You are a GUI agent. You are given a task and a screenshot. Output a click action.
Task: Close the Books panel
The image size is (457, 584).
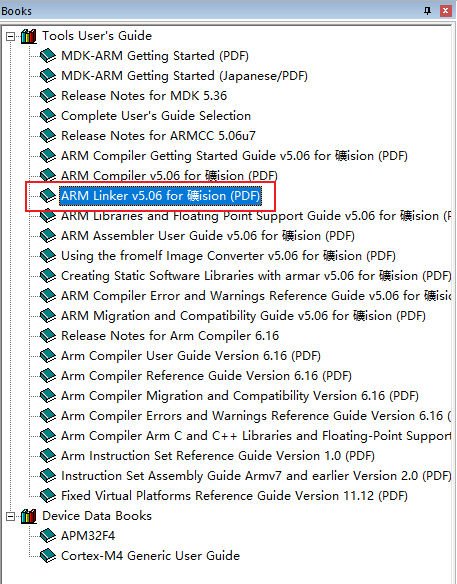point(445,11)
